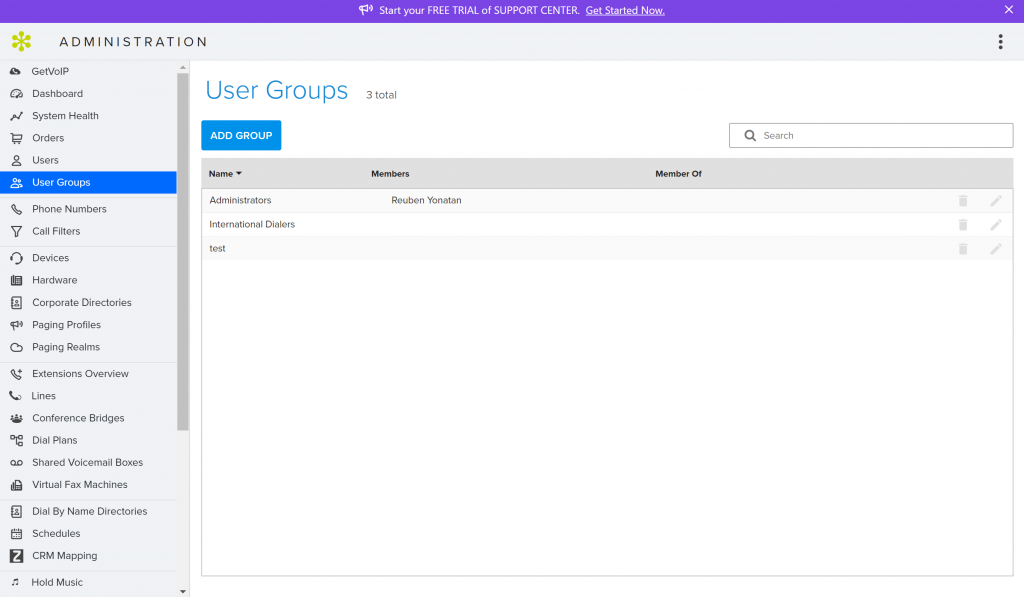Image resolution: width=1024 pixels, height=597 pixels.
Task: Open User Groups in sidebar
Action: pos(88,182)
